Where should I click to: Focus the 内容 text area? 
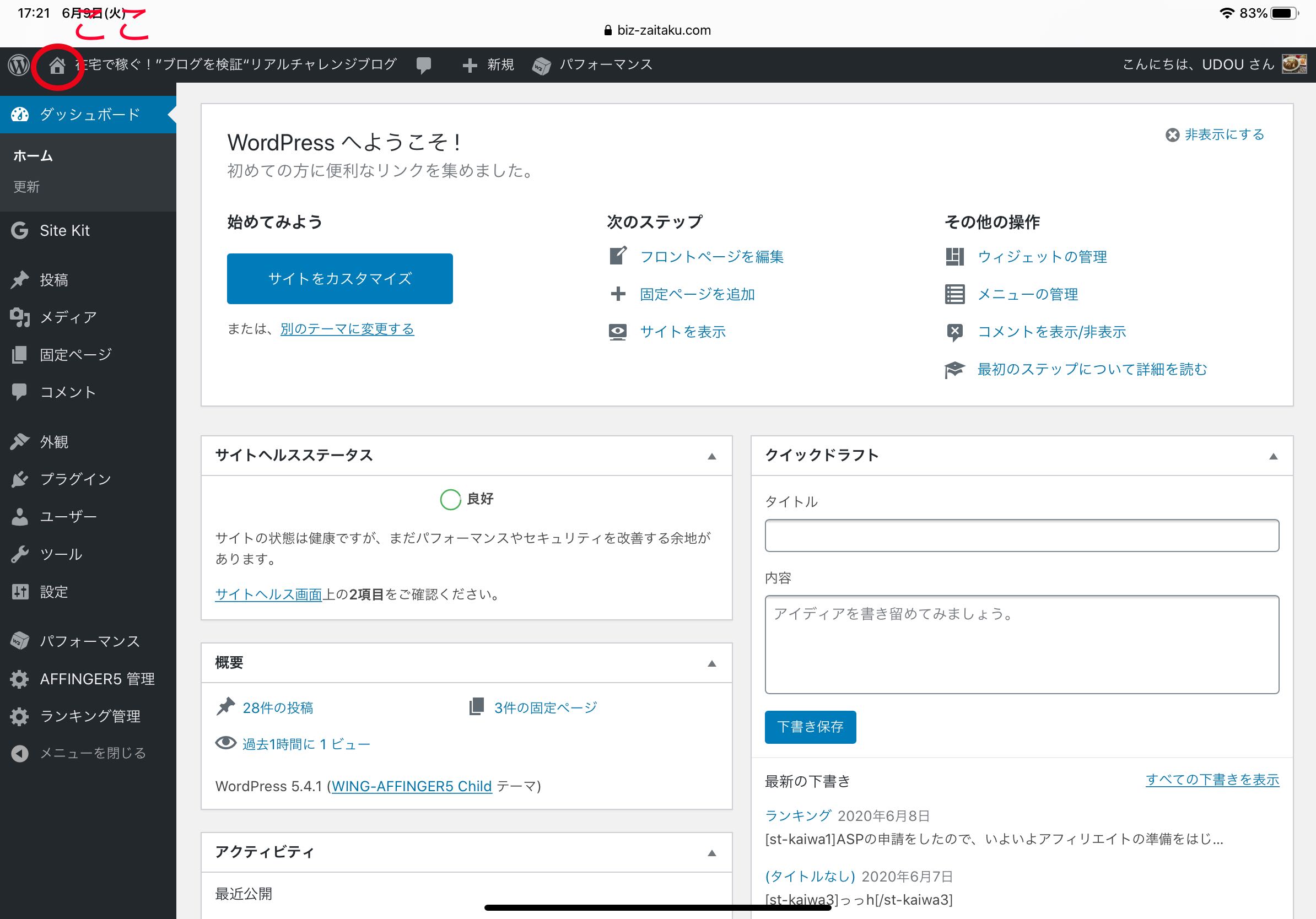(x=1021, y=645)
